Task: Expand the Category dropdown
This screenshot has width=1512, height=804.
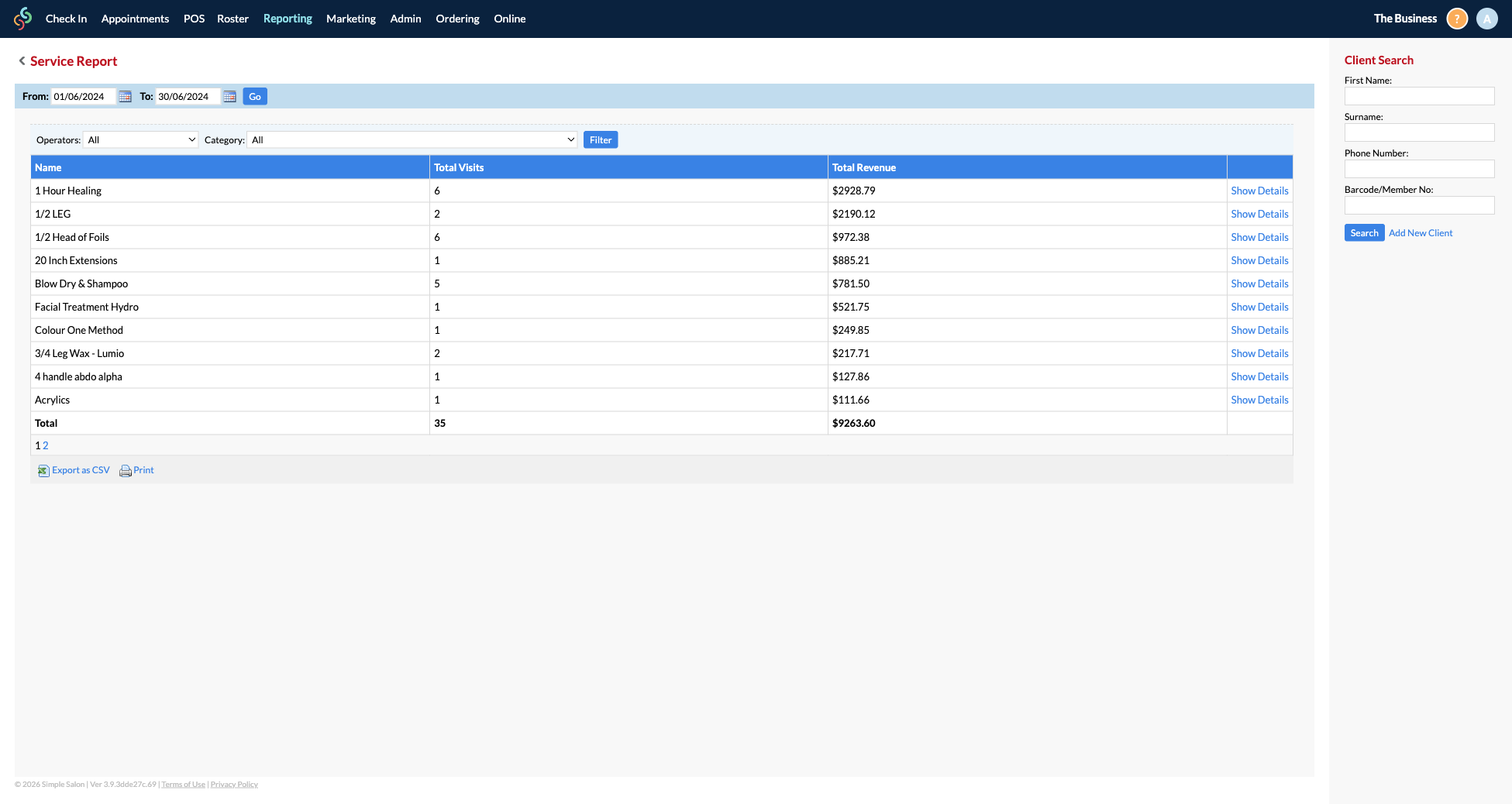Action: (x=412, y=140)
